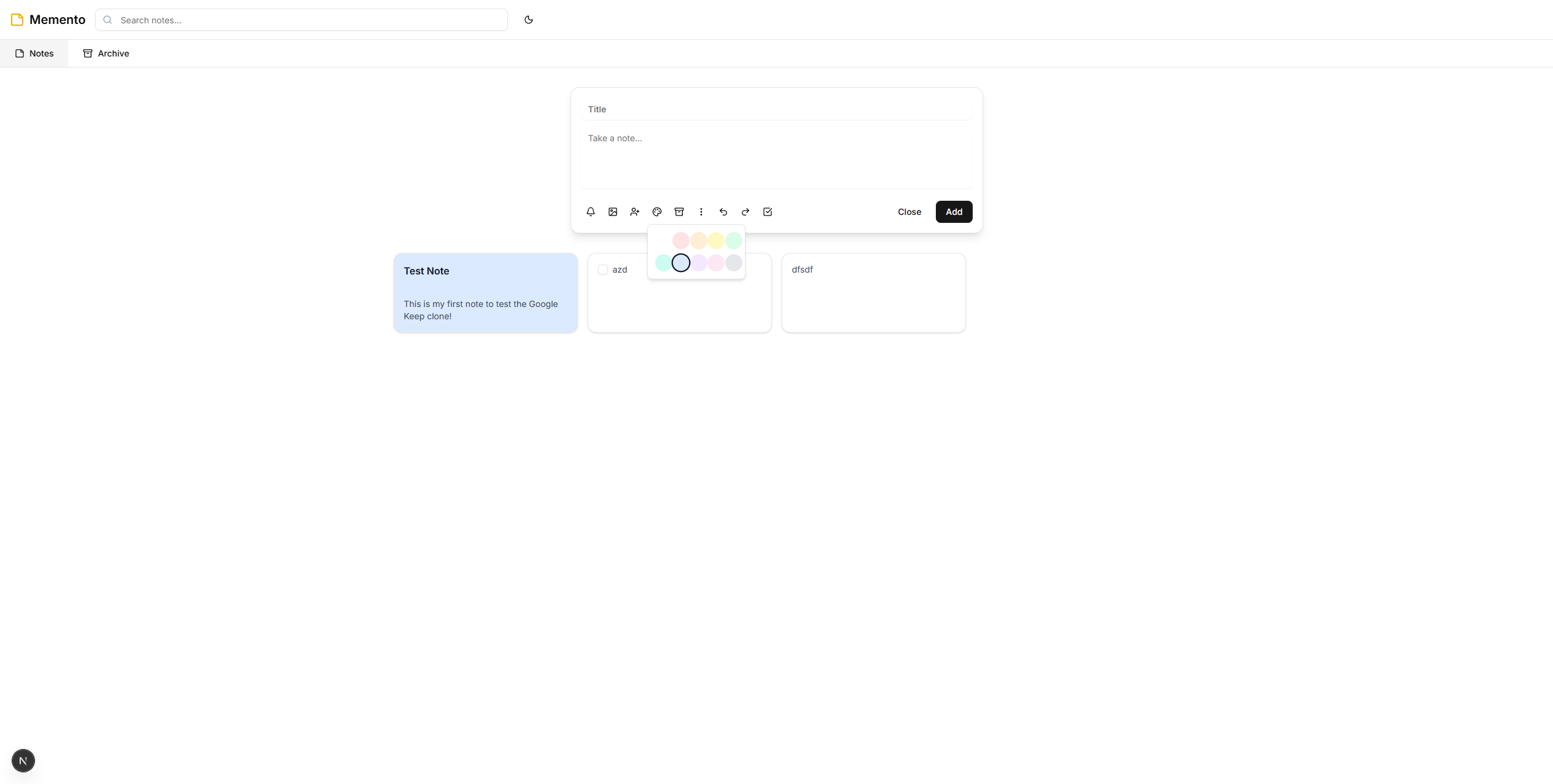Click the Close button
Viewport: 1553px width, 784px height.
(x=909, y=212)
